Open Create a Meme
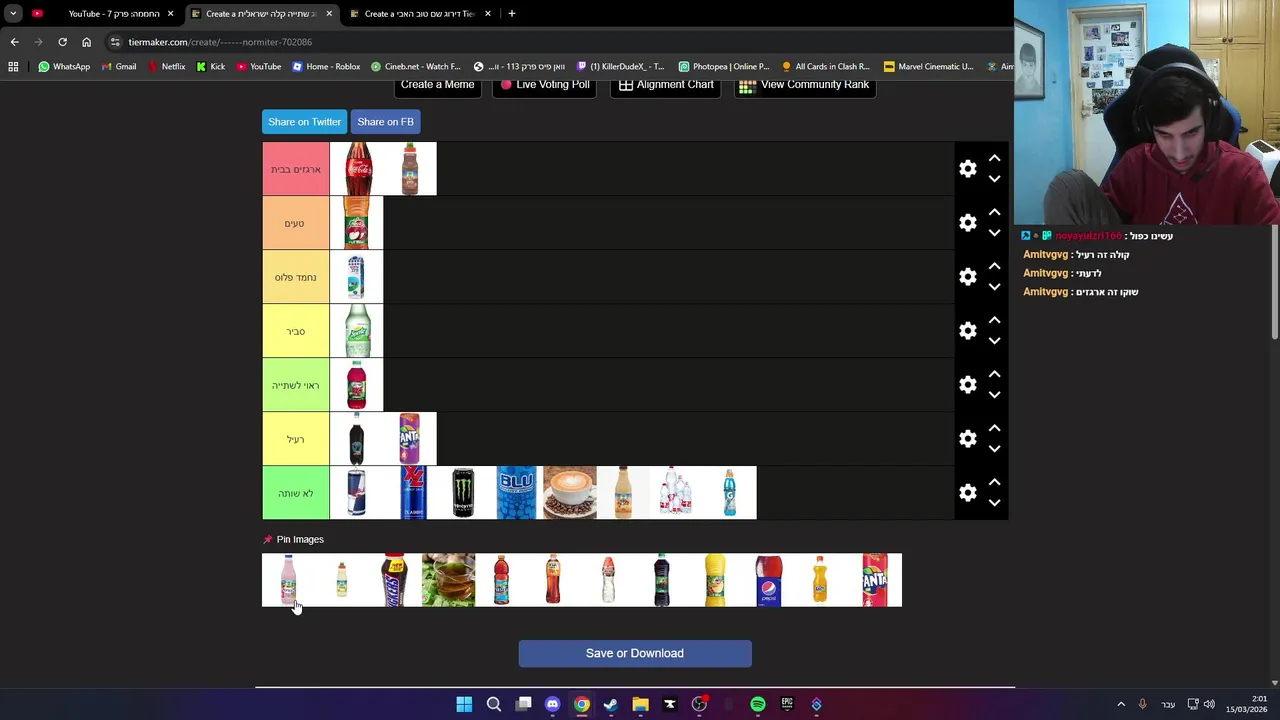Screen dimensions: 1280x720 tap(437, 85)
